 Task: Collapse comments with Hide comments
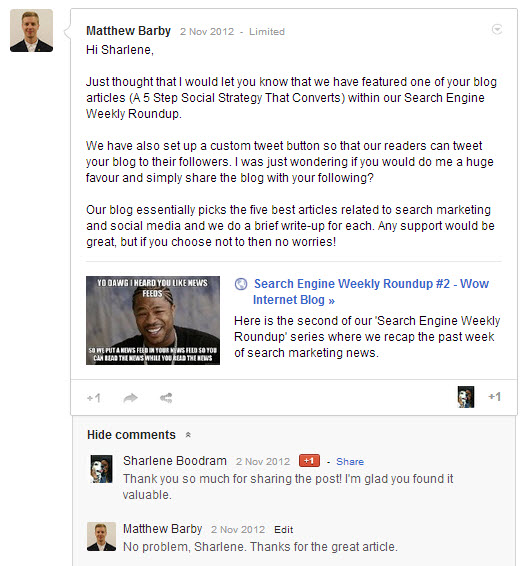tap(131, 435)
